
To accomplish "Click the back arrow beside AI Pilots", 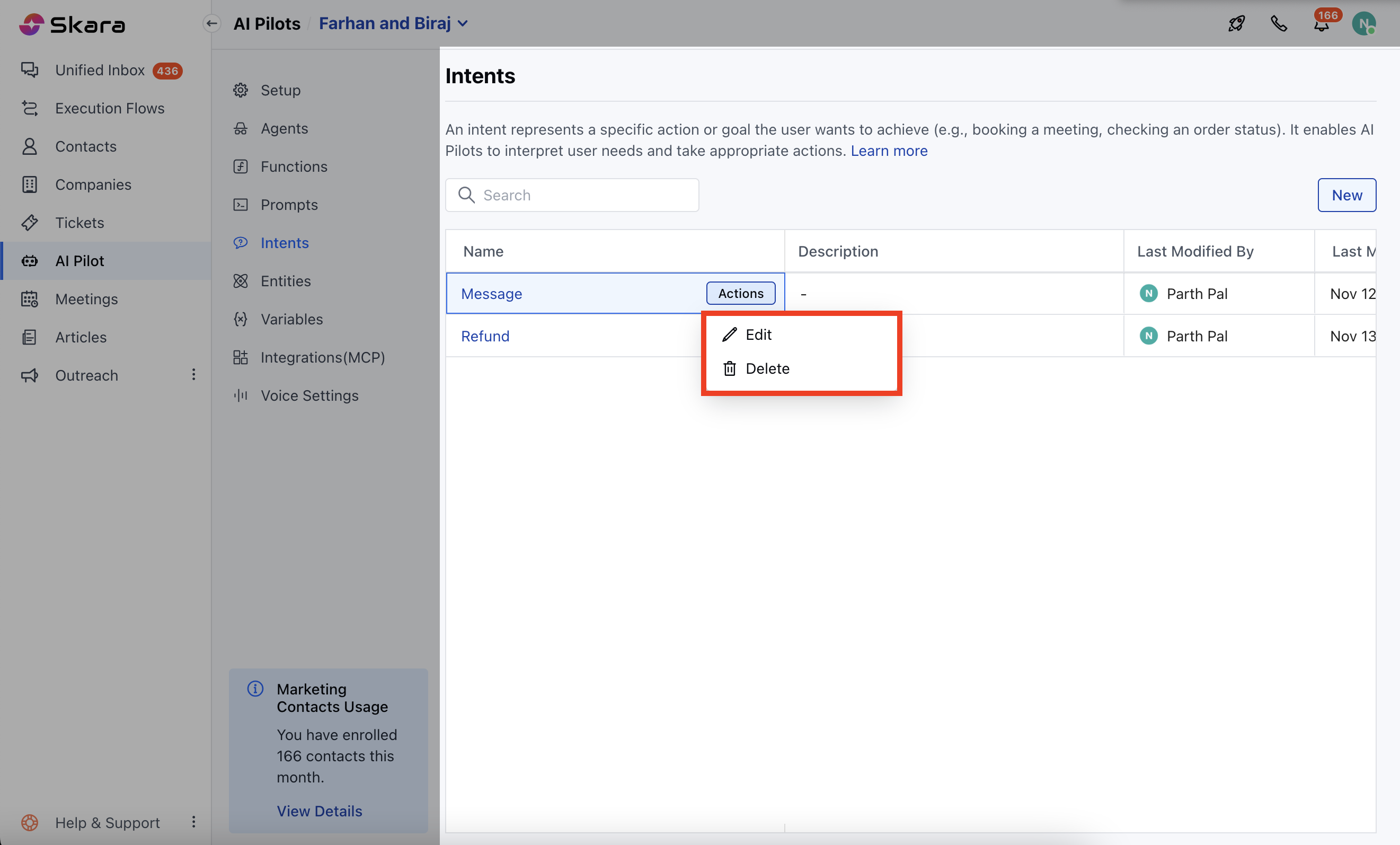I will pyautogui.click(x=212, y=23).
